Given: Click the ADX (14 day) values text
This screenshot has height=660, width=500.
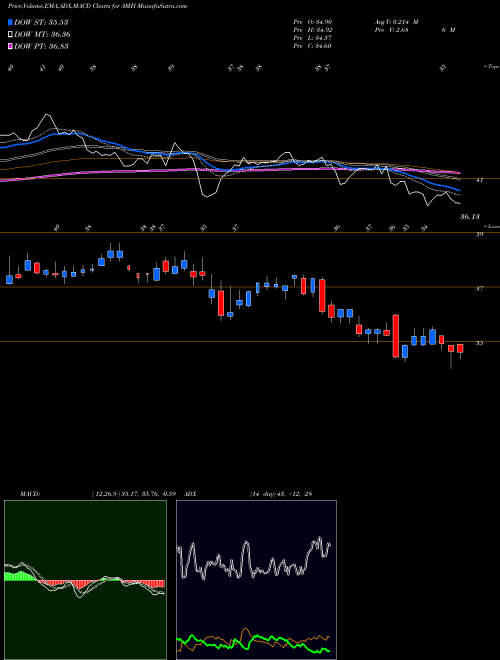Looking at the screenshot, I should point(281,494).
